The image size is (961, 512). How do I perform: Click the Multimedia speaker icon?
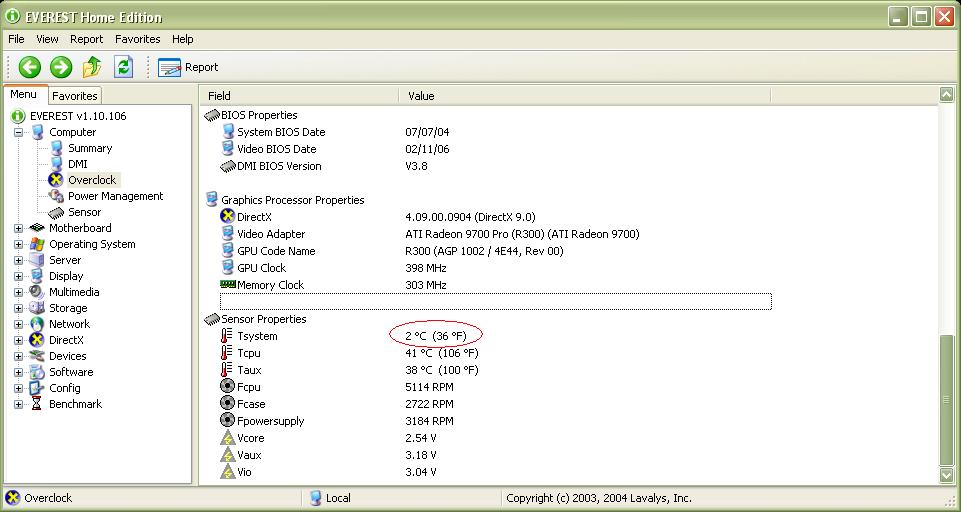tap(37, 292)
